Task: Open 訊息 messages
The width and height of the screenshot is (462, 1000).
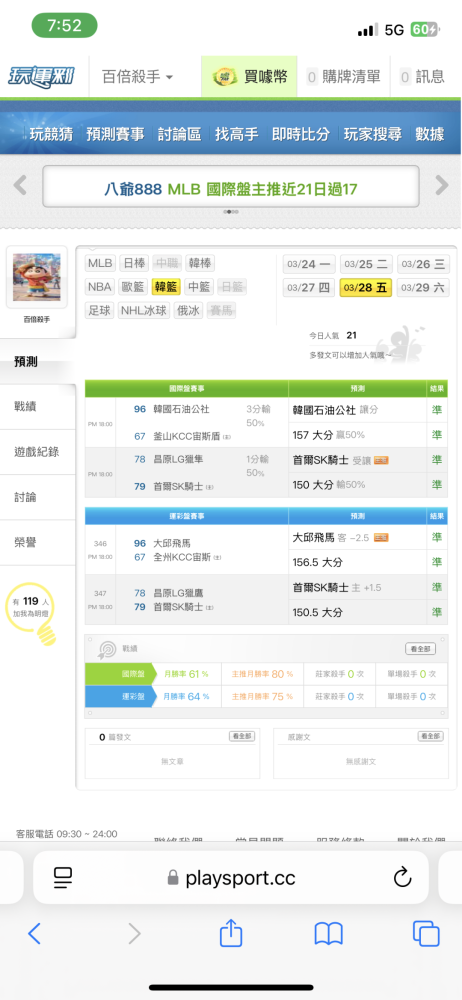Action: click(x=423, y=77)
